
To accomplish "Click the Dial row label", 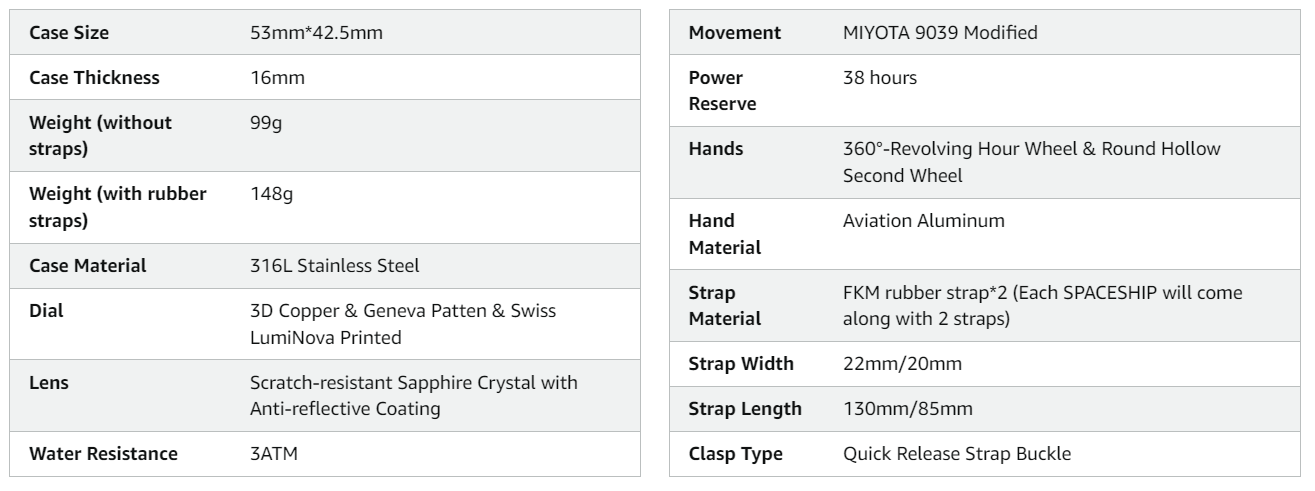I will click(46, 311).
